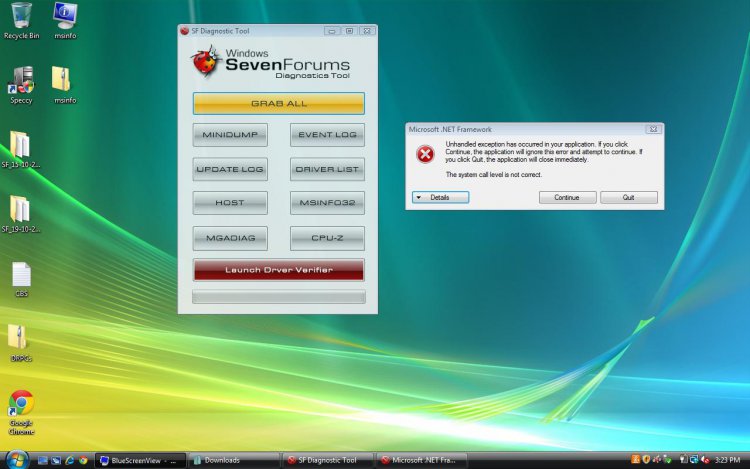Click the MGADIAG button
This screenshot has width=750, height=469.
pos(230,238)
